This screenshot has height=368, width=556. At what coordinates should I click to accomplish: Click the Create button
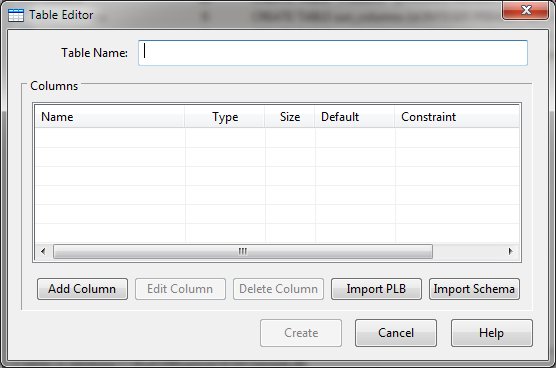click(301, 333)
